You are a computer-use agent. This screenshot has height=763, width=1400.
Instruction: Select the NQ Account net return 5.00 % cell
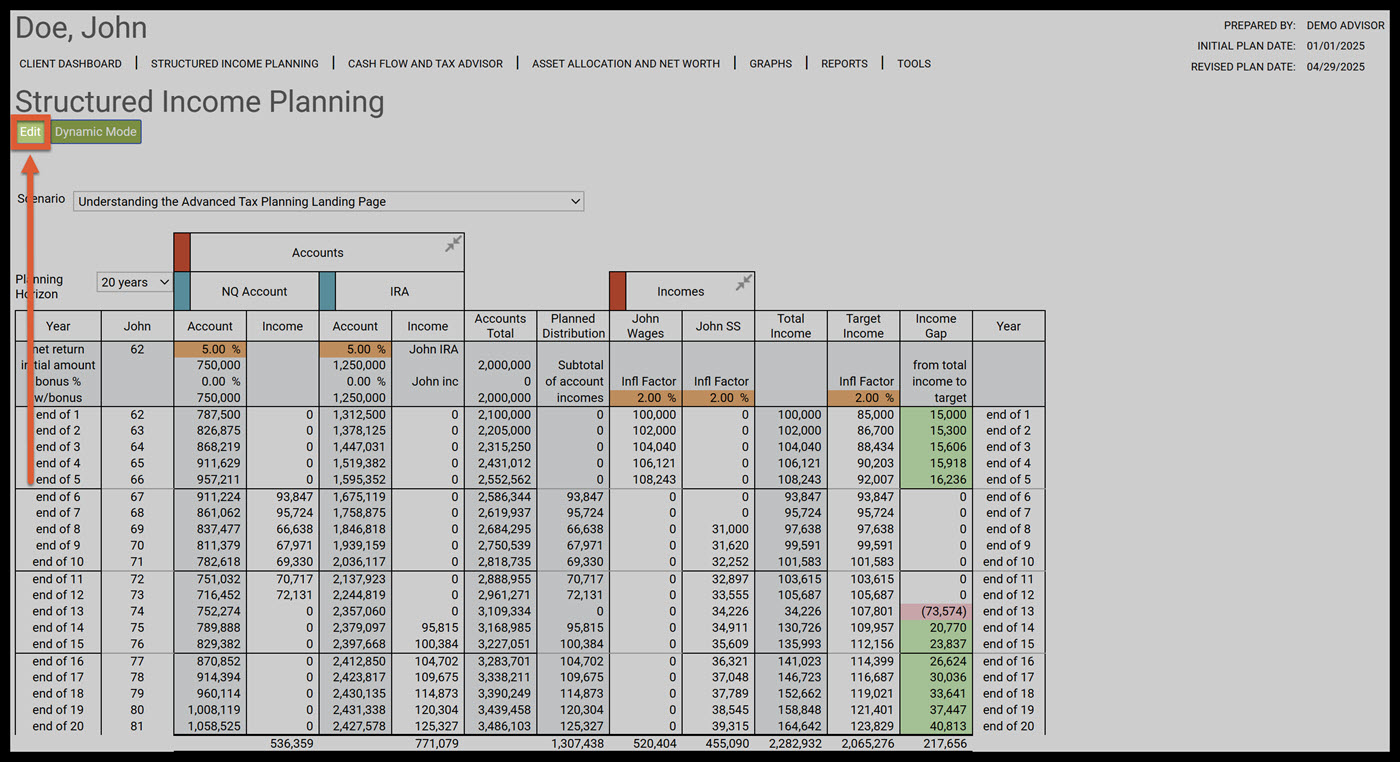pyautogui.click(x=210, y=350)
